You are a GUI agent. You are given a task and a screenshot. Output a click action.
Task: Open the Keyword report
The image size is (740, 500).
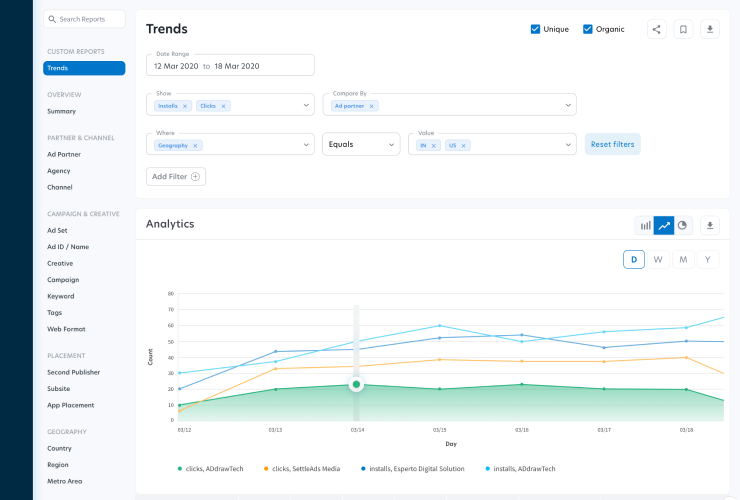pos(61,297)
